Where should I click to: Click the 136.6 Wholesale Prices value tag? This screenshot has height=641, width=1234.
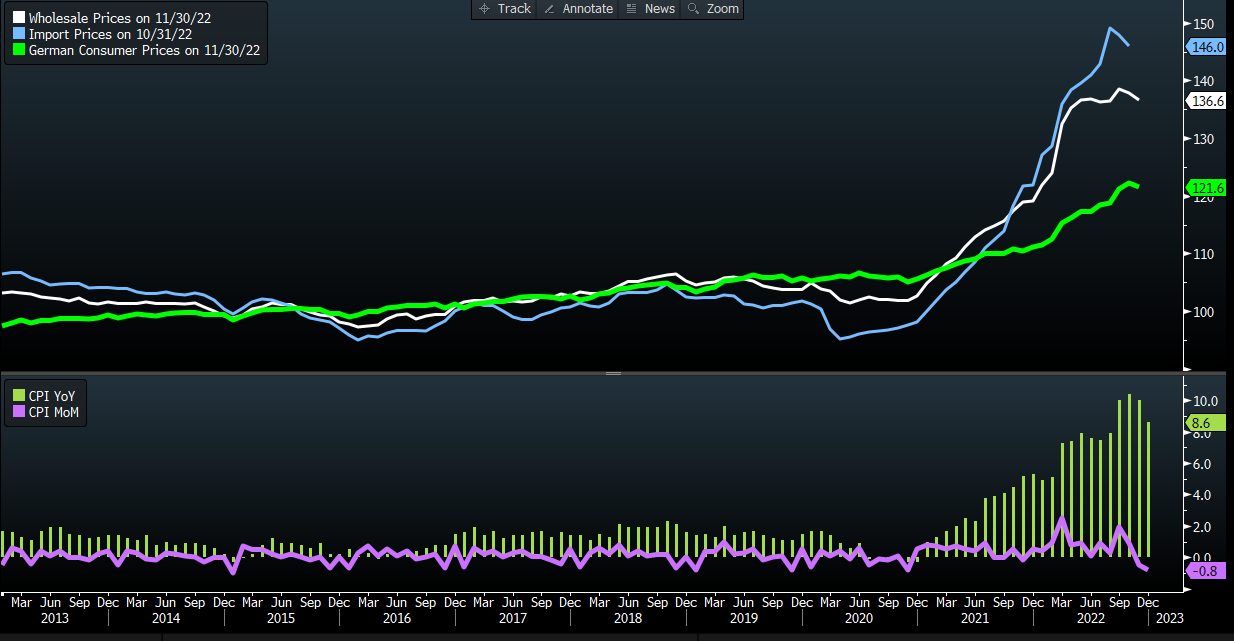tap(1206, 101)
